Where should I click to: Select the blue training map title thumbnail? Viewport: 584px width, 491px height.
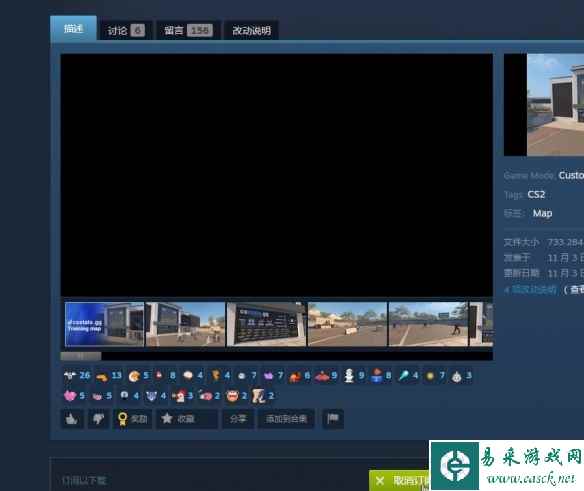pyautogui.click(x=104, y=324)
